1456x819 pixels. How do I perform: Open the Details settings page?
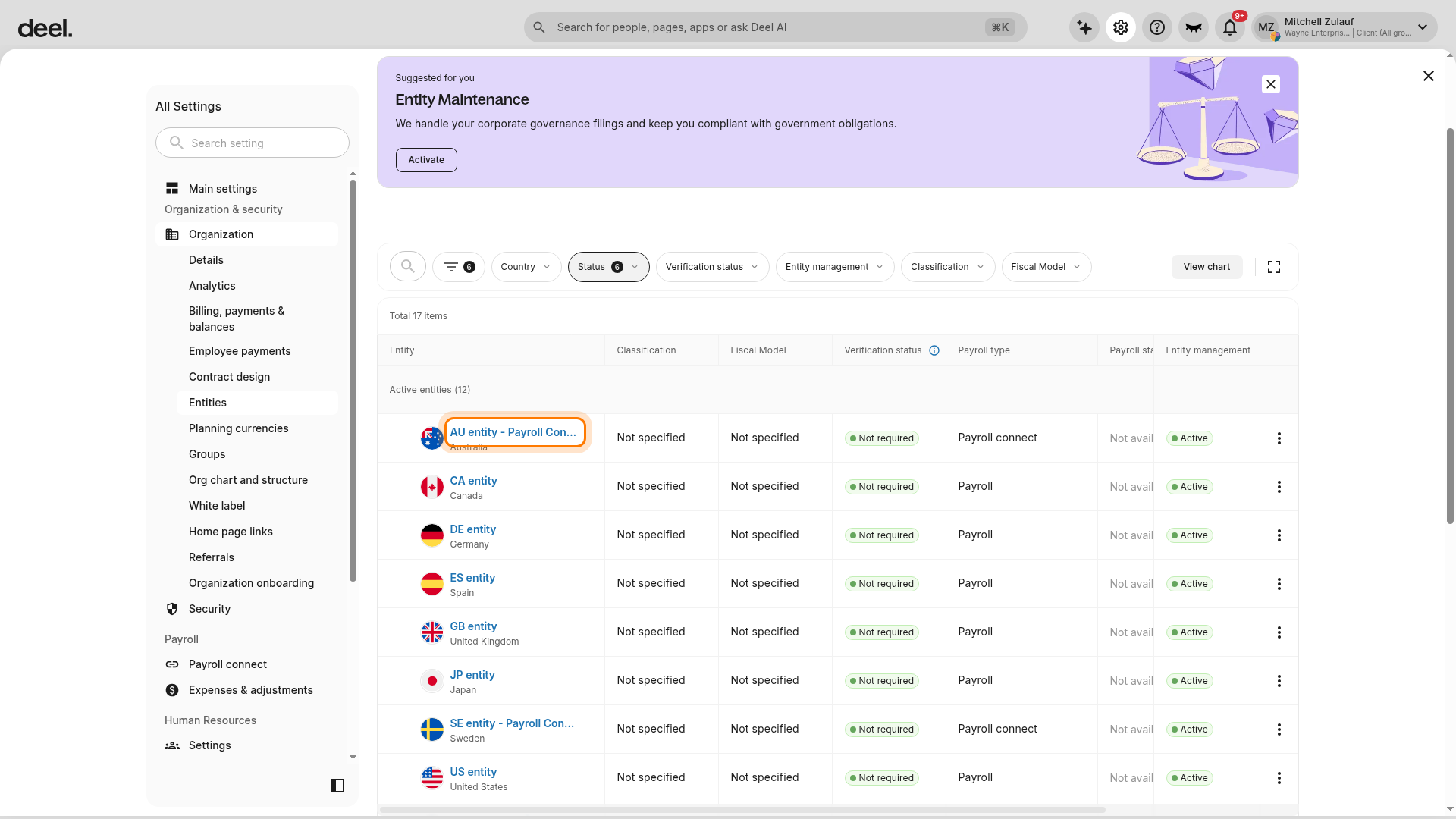(258, 260)
